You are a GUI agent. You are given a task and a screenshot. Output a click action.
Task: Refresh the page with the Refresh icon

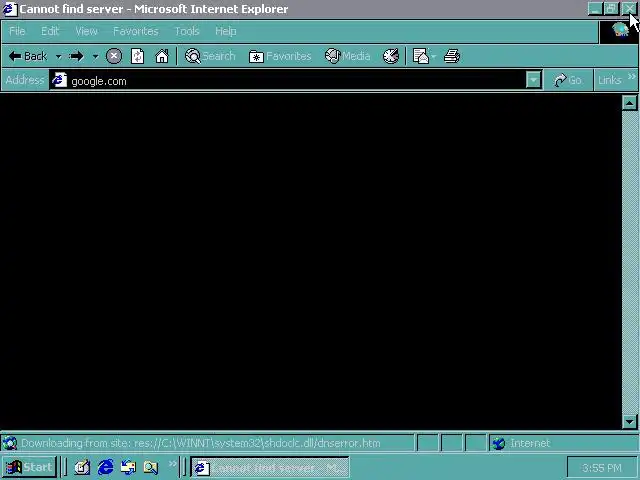pos(138,56)
